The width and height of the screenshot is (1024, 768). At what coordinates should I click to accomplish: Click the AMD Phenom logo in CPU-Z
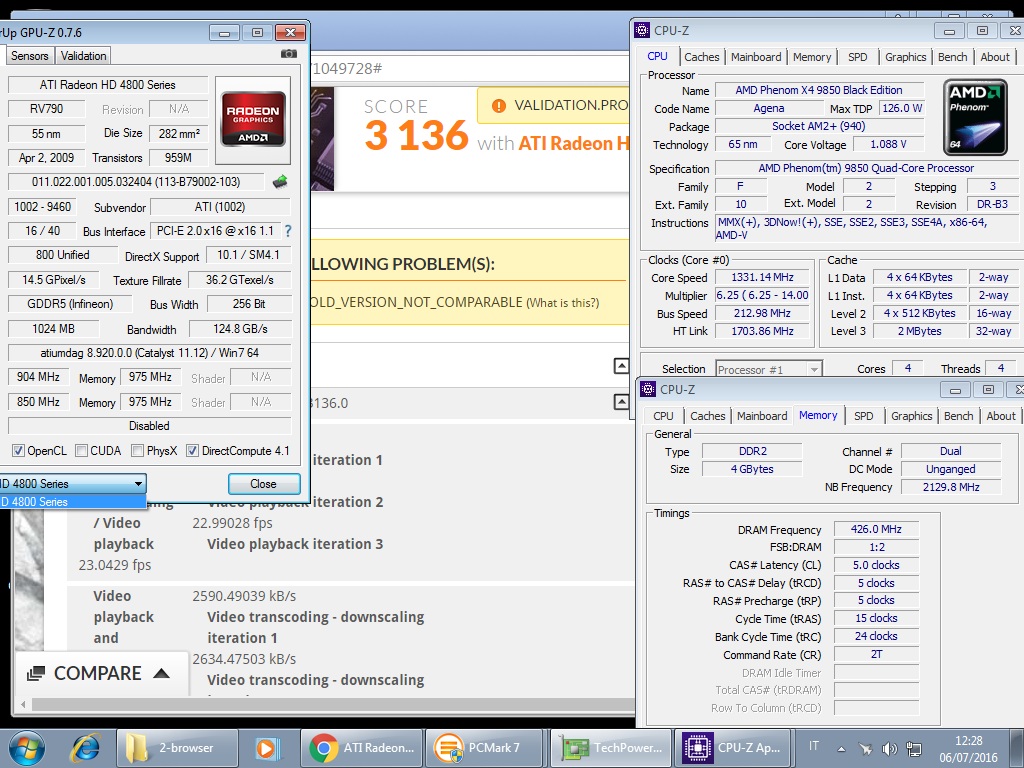click(976, 118)
